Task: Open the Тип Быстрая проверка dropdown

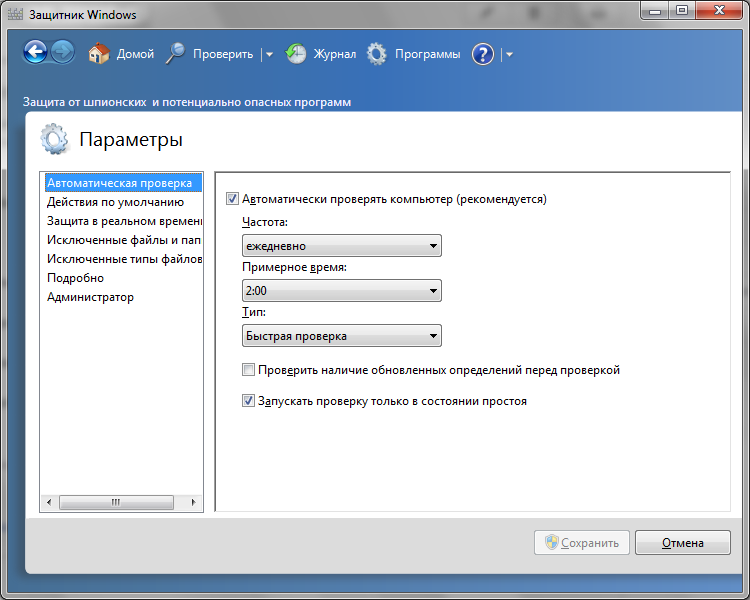Action: pos(342,335)
